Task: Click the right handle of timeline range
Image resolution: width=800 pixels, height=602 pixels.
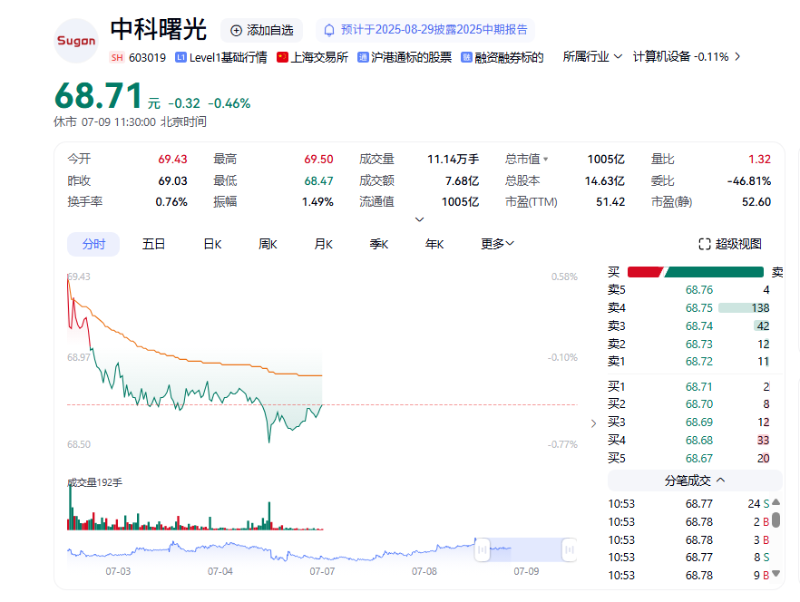Action: (x=569, y=550)
